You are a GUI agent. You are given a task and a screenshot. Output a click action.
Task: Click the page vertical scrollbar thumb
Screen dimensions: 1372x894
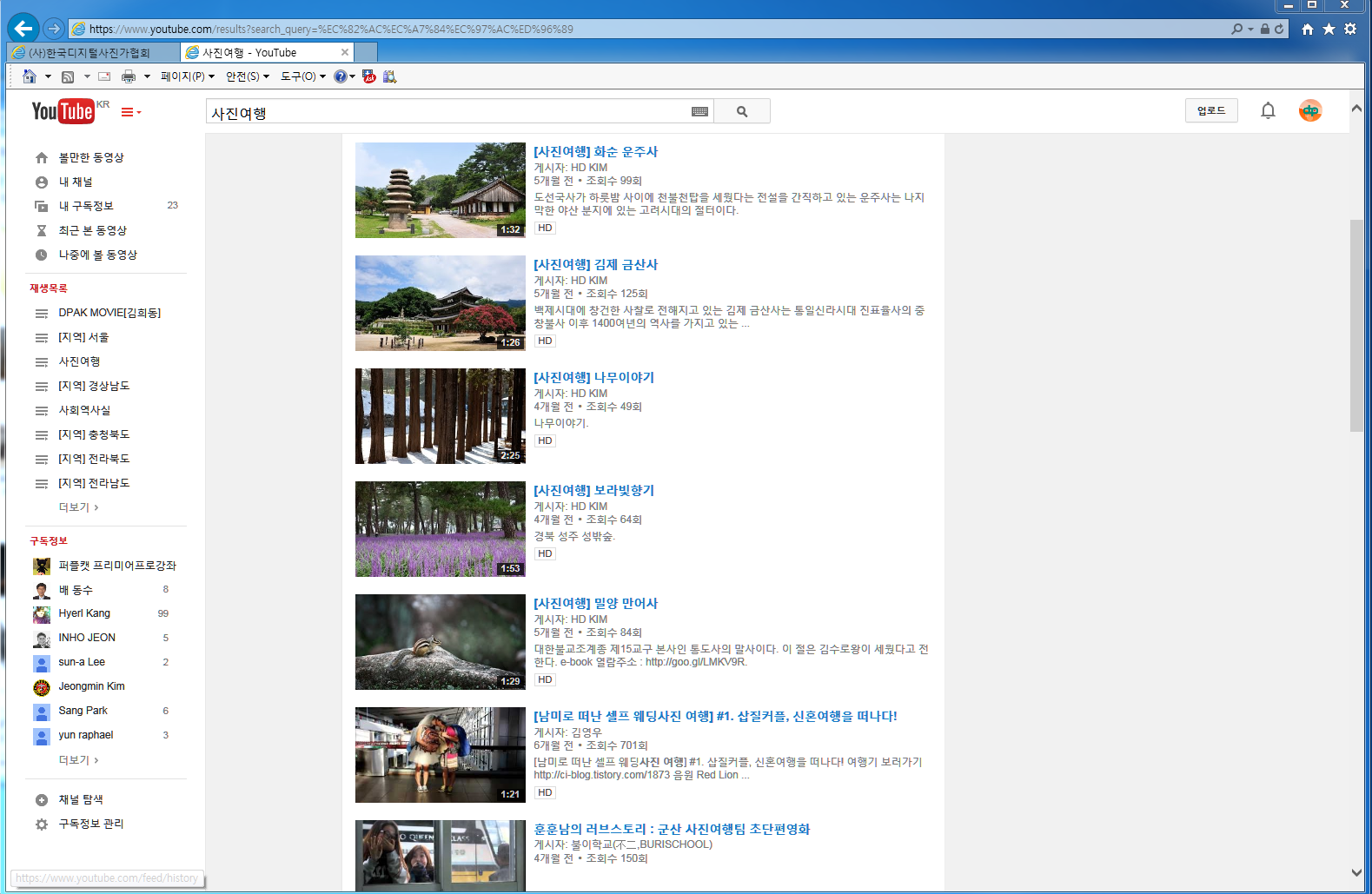point(1356,326)
